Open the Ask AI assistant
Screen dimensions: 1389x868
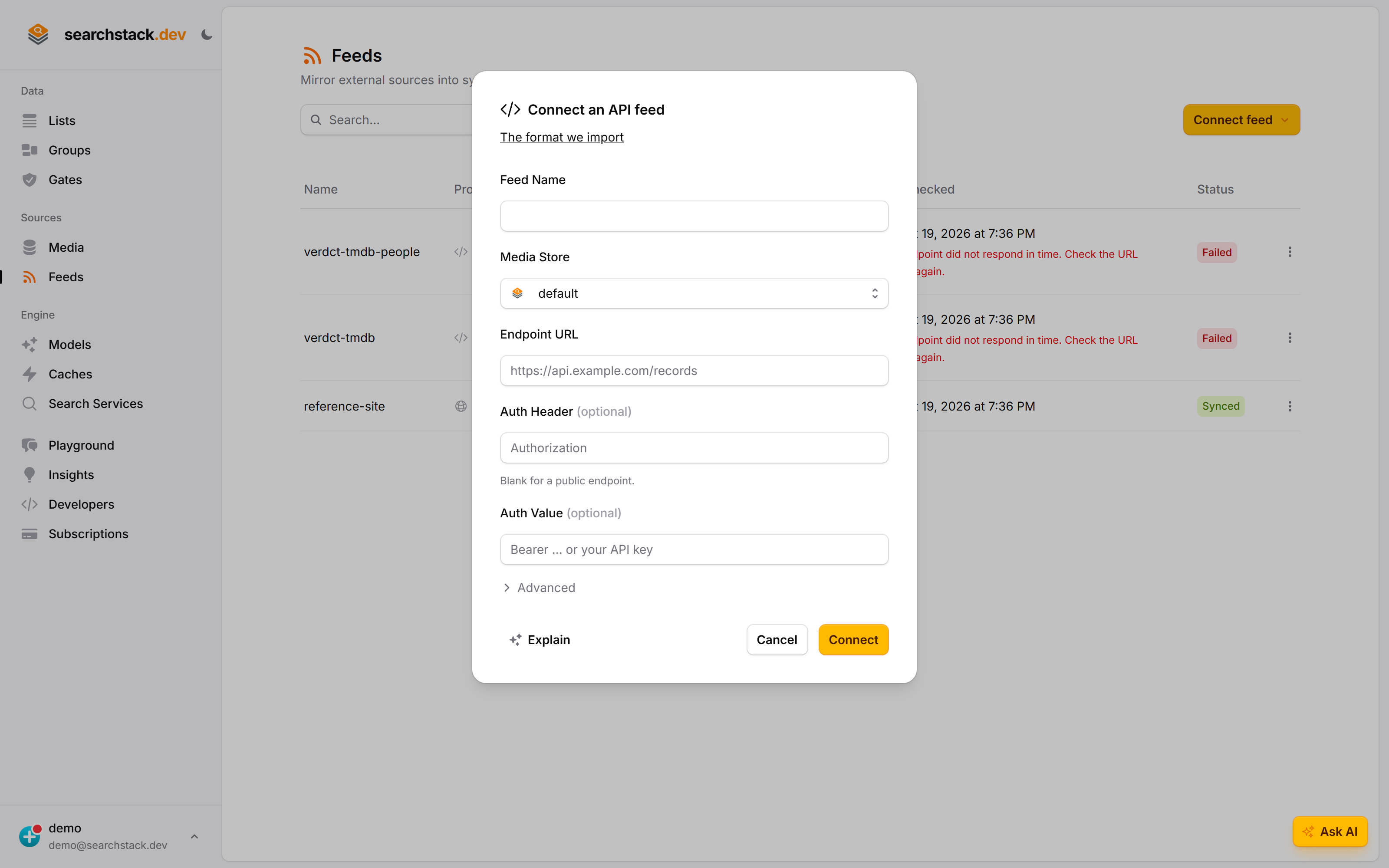[x=1330, y=831]
